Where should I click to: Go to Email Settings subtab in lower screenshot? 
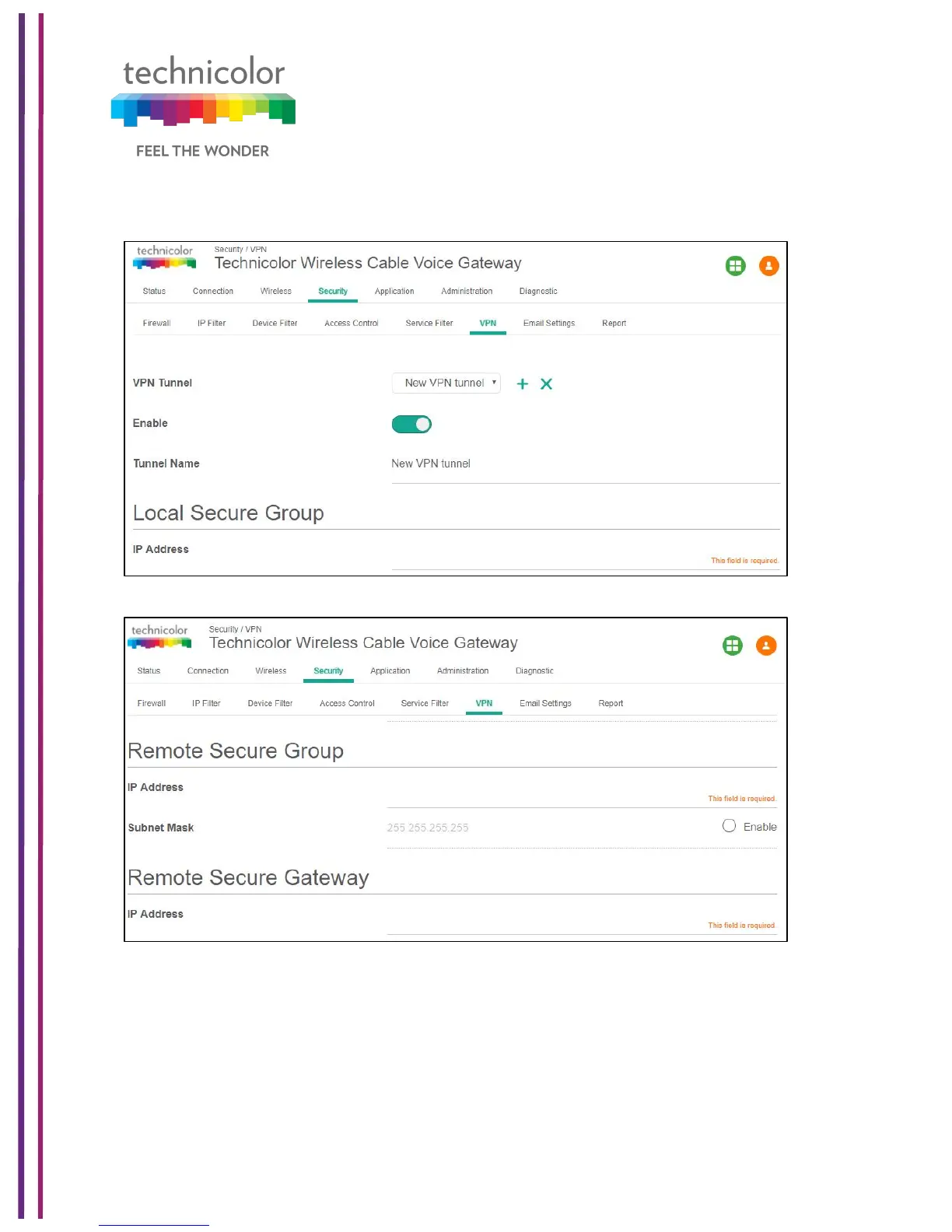[x=545, y=703]
